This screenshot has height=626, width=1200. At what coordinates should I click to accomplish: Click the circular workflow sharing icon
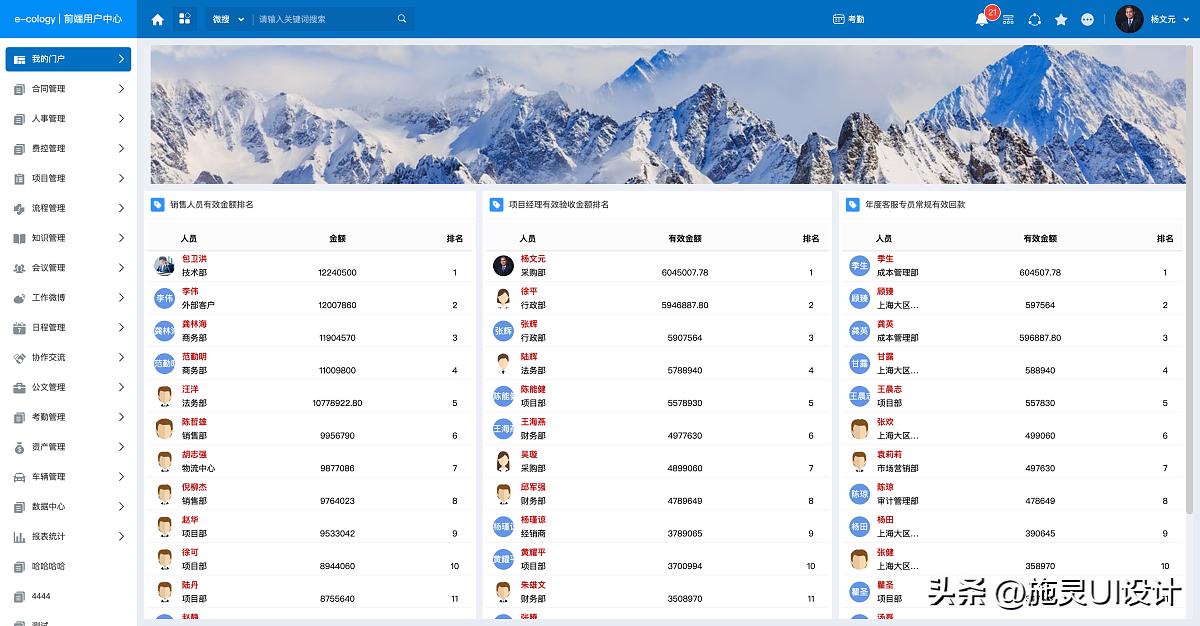point(1034,19)
